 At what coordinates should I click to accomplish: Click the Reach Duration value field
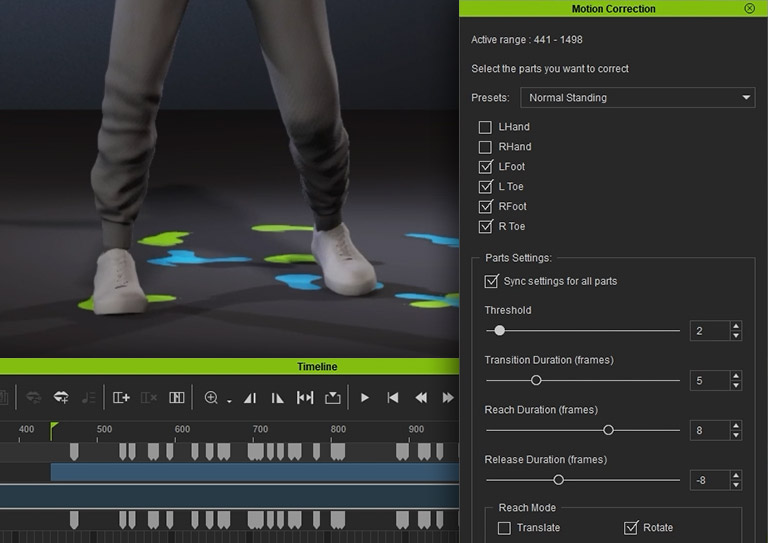tap(709, 430)
